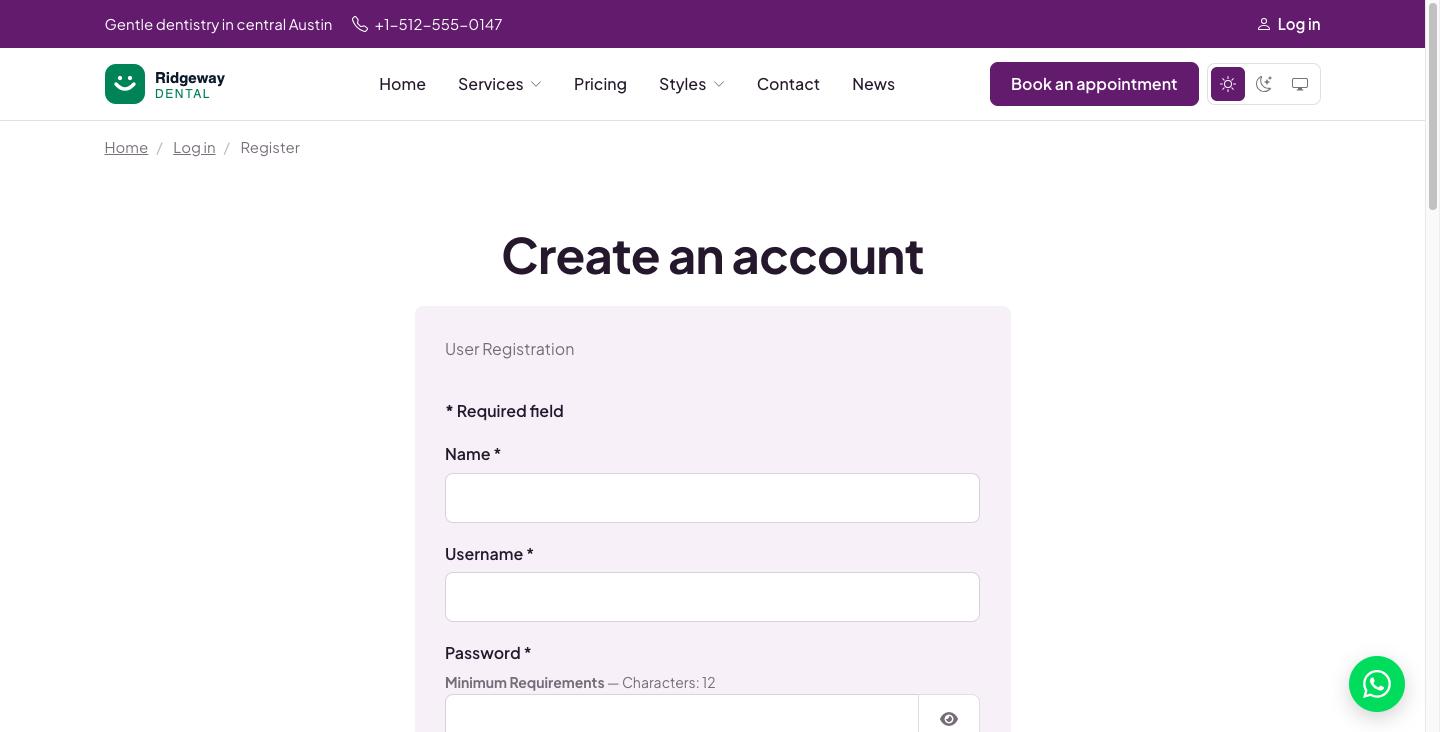Screen dimensions: 1440x732
Task: Expand the Styles dropdown menu
Action: coord(692,84)
